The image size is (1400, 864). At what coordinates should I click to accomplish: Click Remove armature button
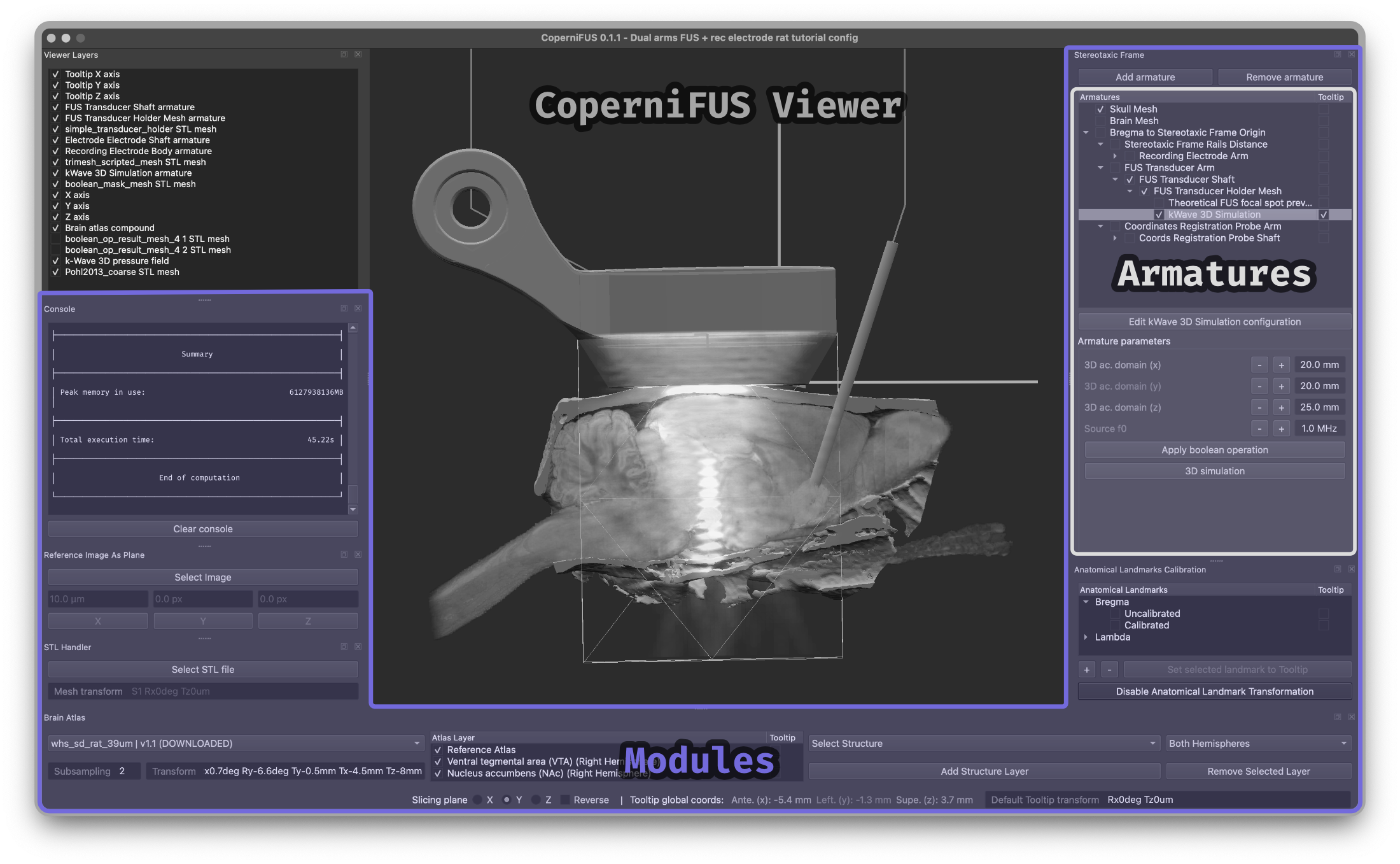[1284, 77]
